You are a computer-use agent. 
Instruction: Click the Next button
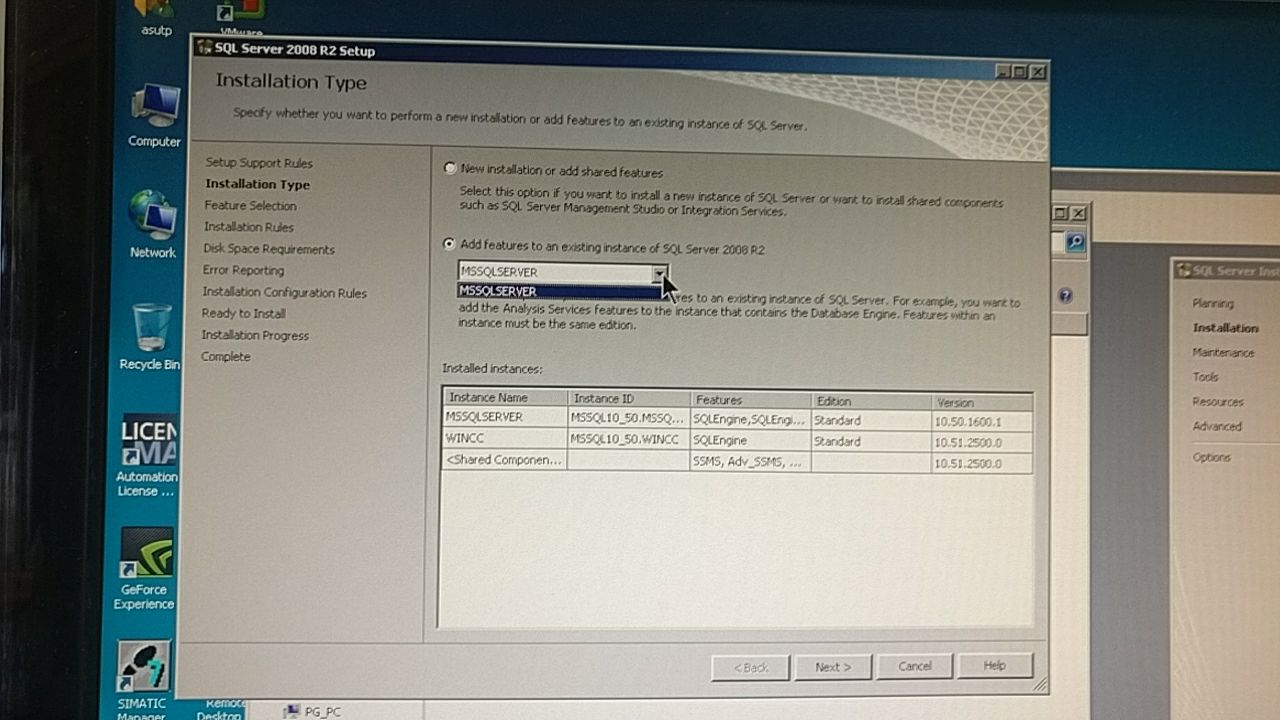tap(833, 667)
